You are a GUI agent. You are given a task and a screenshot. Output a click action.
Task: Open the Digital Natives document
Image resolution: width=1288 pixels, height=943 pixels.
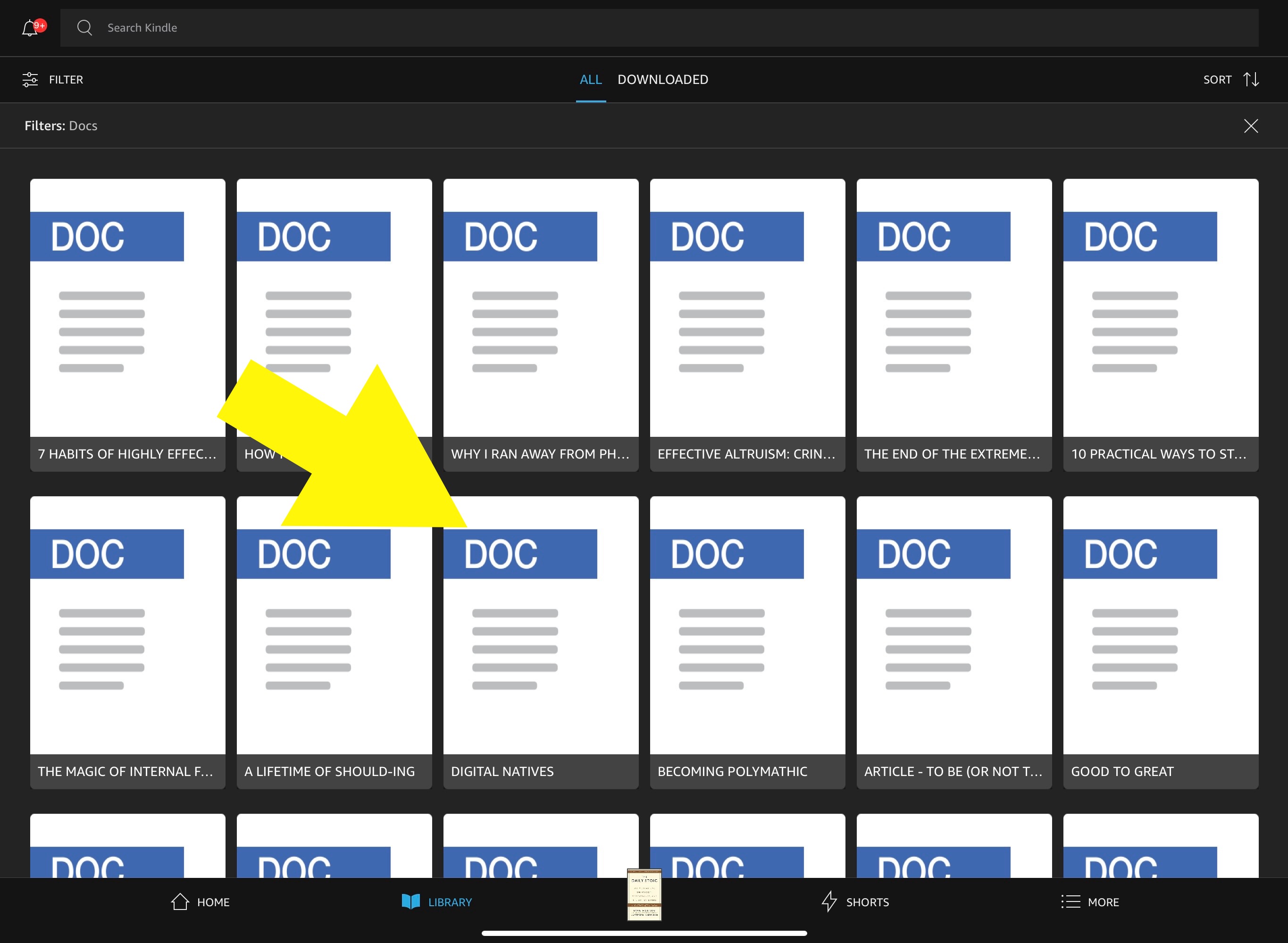coord(541,642)
